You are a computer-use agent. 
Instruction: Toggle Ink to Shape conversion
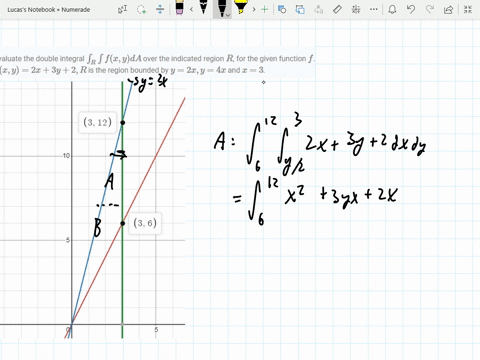click(x=300, y=9)
